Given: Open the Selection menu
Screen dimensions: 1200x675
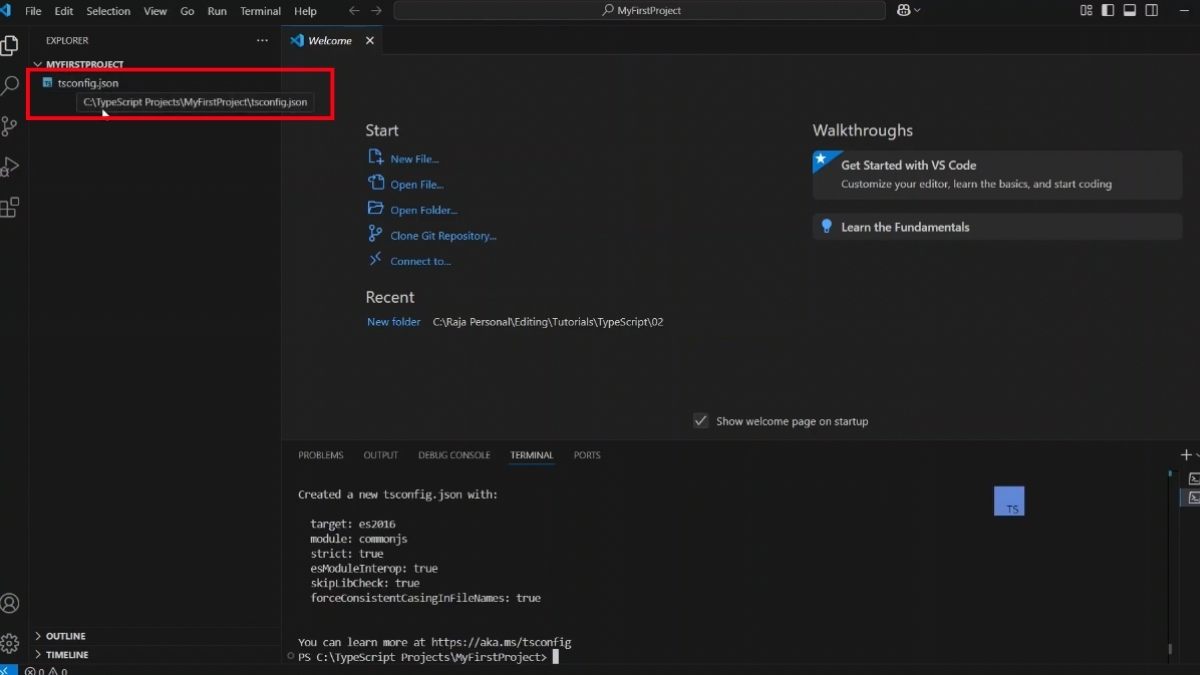Looking at the screenshot, I should (108, 11).
